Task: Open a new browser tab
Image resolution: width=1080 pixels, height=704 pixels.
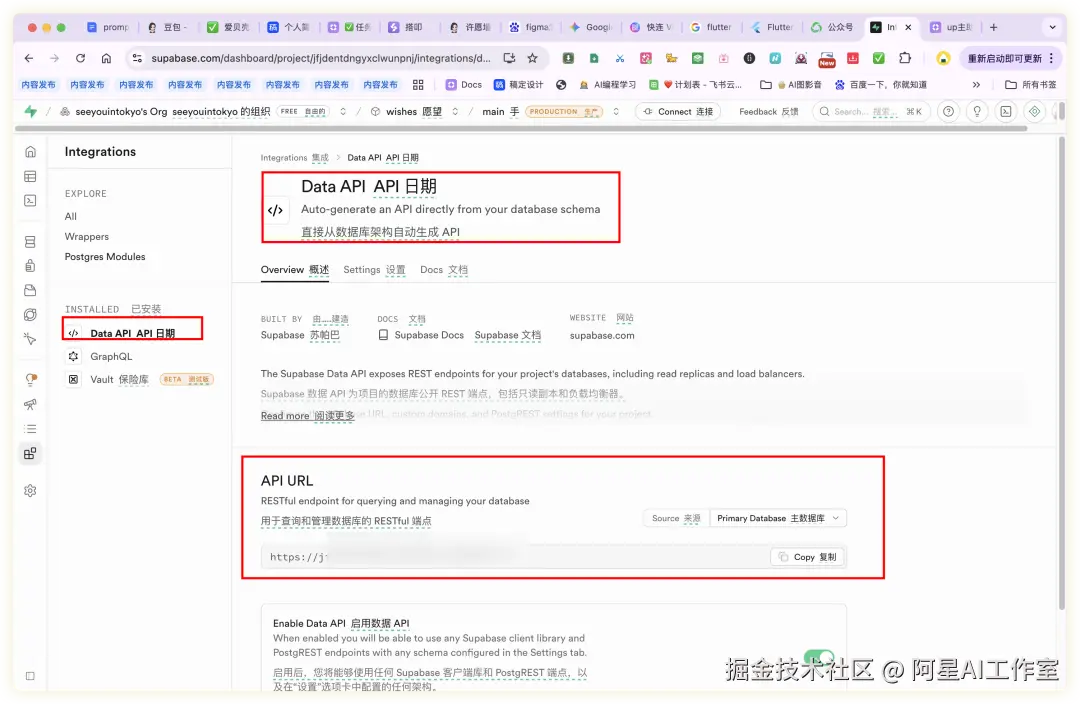Action: tap(993, 28)
